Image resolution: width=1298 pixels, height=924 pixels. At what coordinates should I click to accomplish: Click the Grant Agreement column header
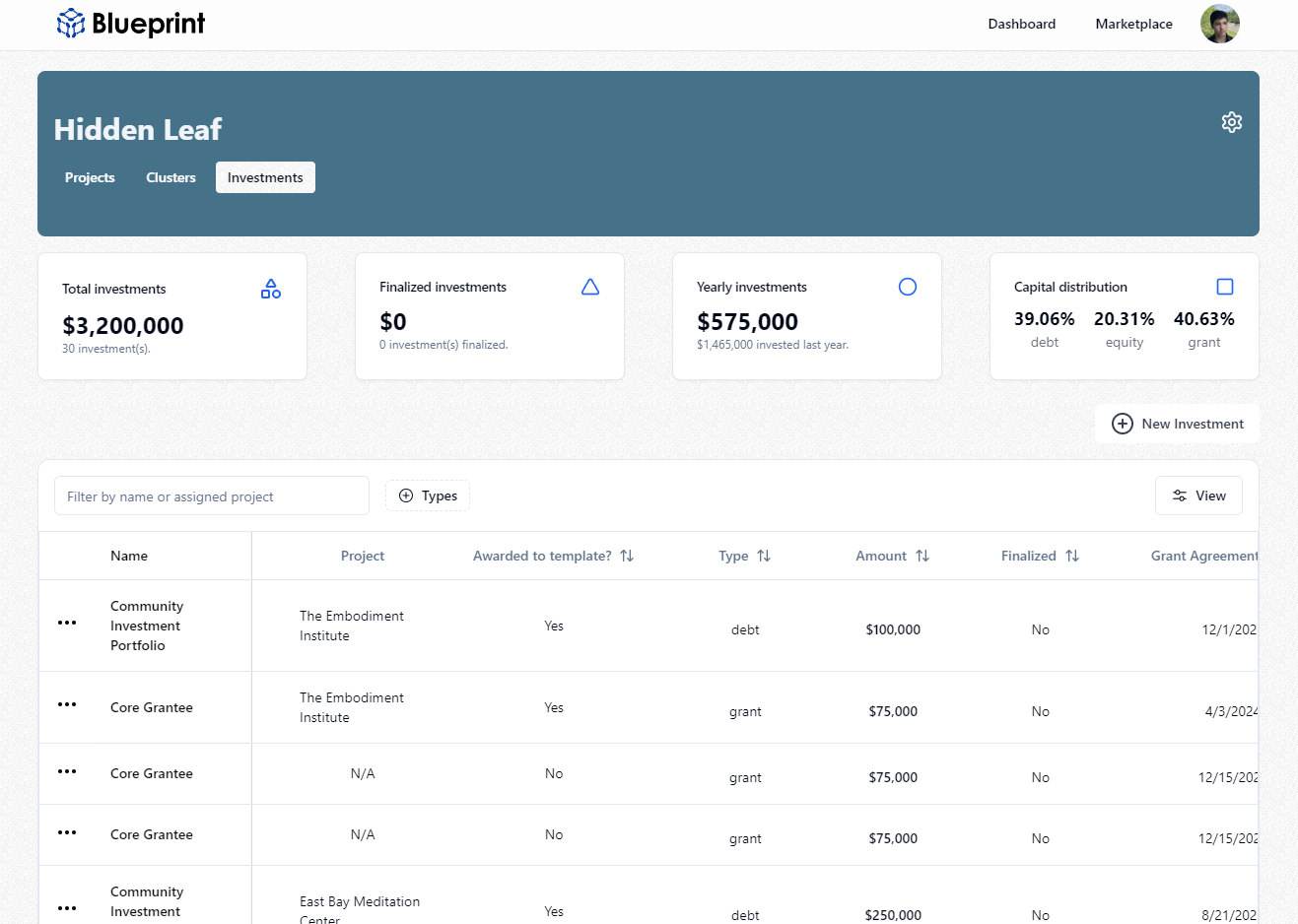click(1204, 556)
